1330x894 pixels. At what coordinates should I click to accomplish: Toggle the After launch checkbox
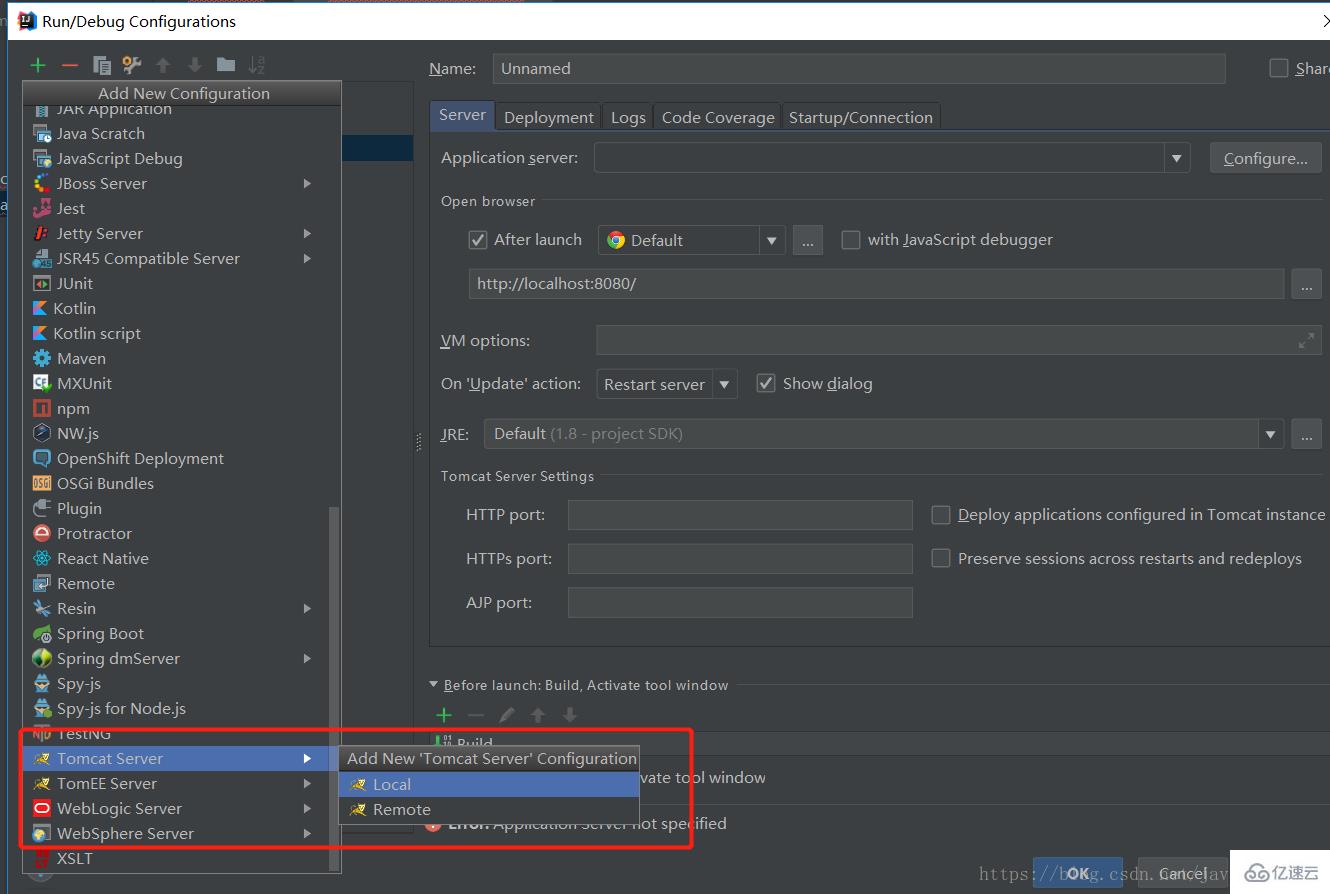[x=478, y=240]
